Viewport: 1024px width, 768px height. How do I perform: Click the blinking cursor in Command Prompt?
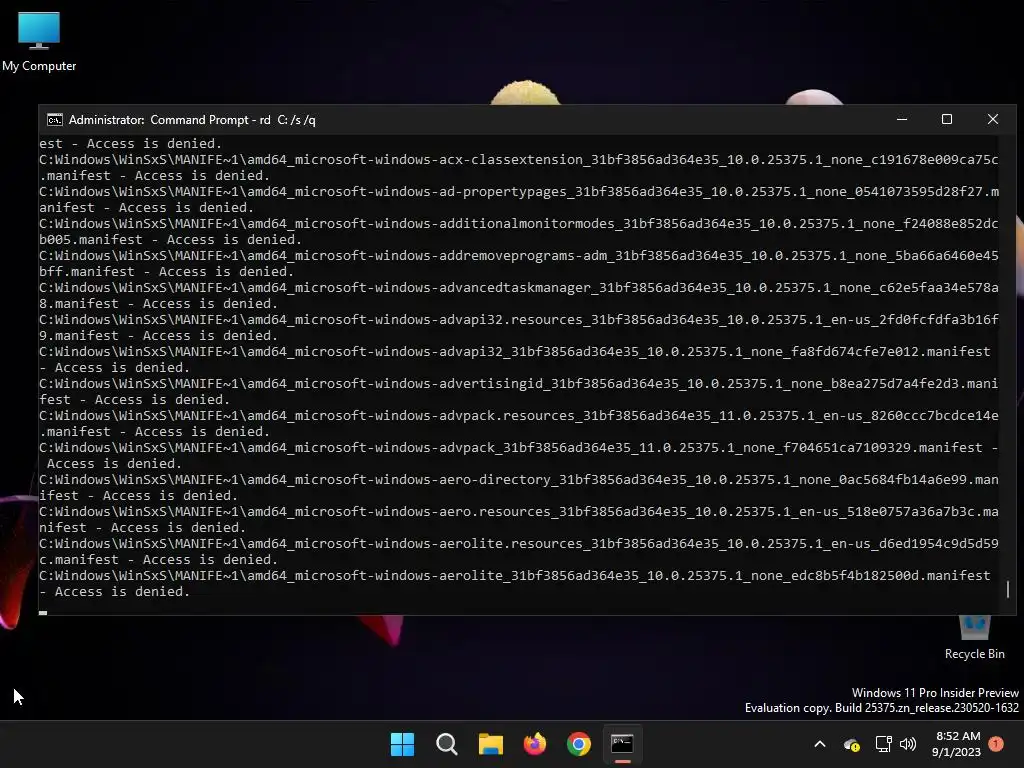click(43, 613)
